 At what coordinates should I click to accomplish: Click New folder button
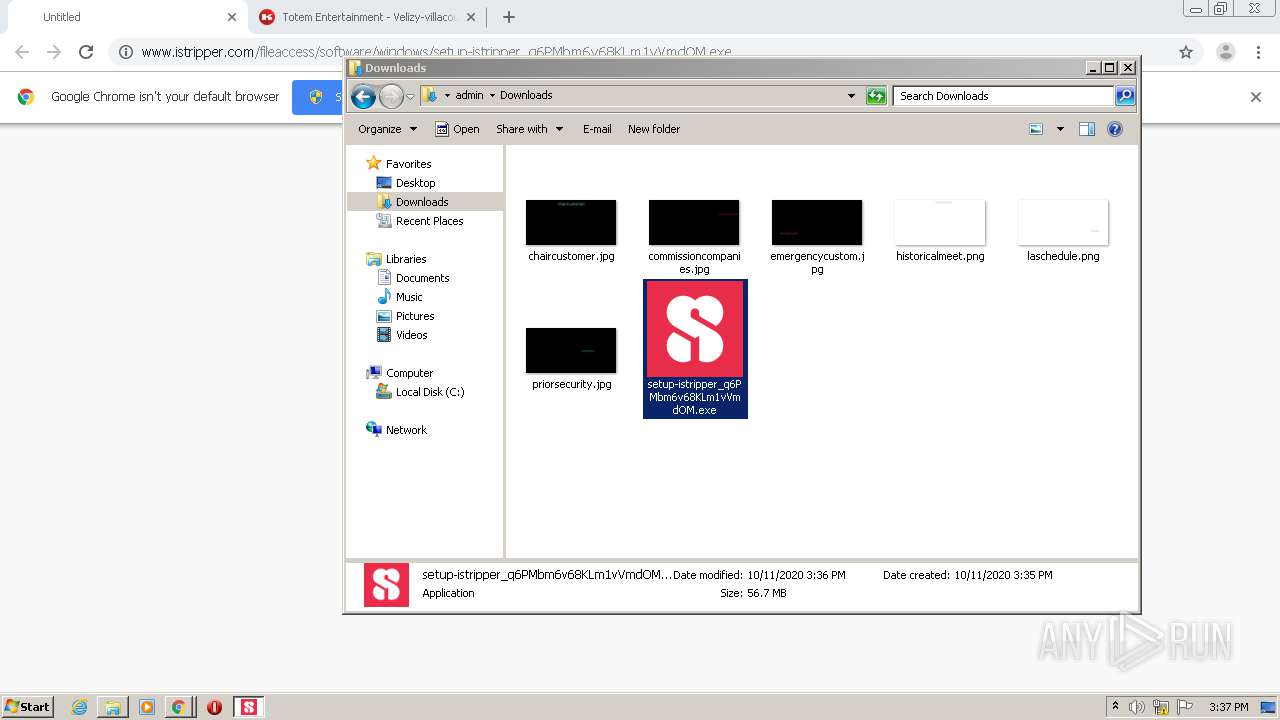tap(654, 129)
